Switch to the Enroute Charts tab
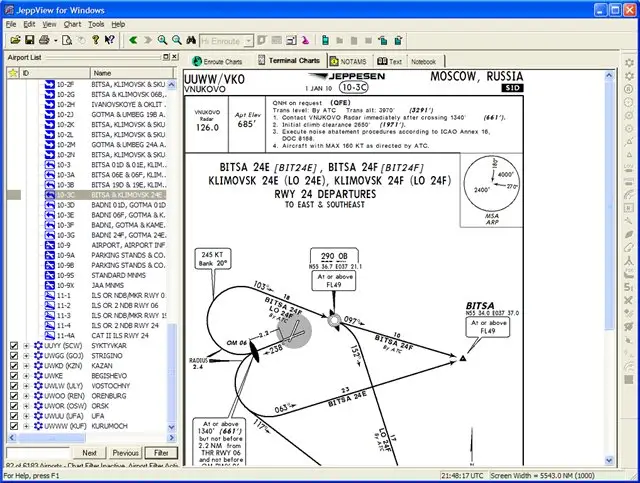 pyautogui.click(x=218, y=62)
